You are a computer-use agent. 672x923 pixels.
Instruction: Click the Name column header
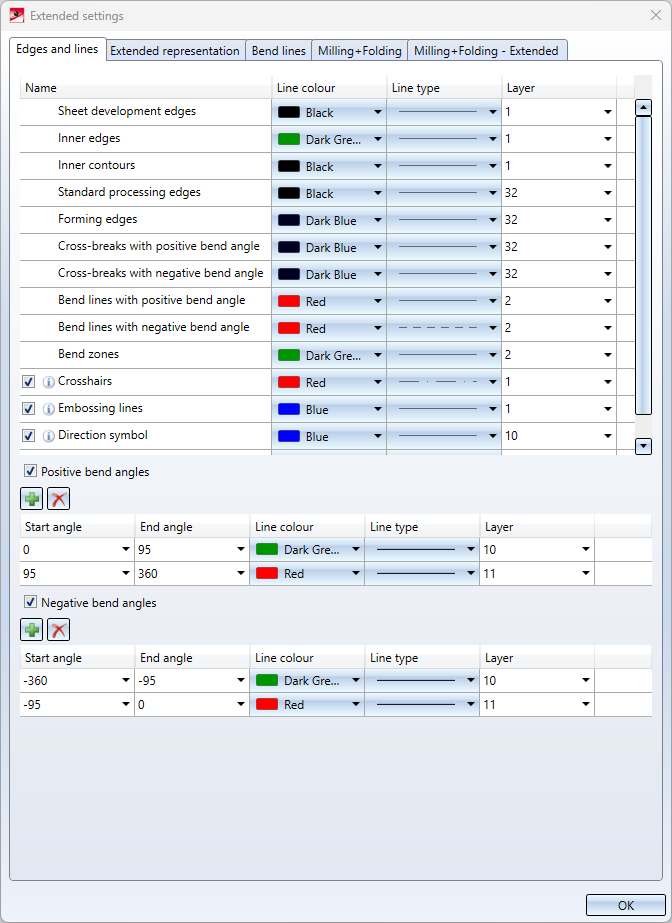(x=146, y=88)
